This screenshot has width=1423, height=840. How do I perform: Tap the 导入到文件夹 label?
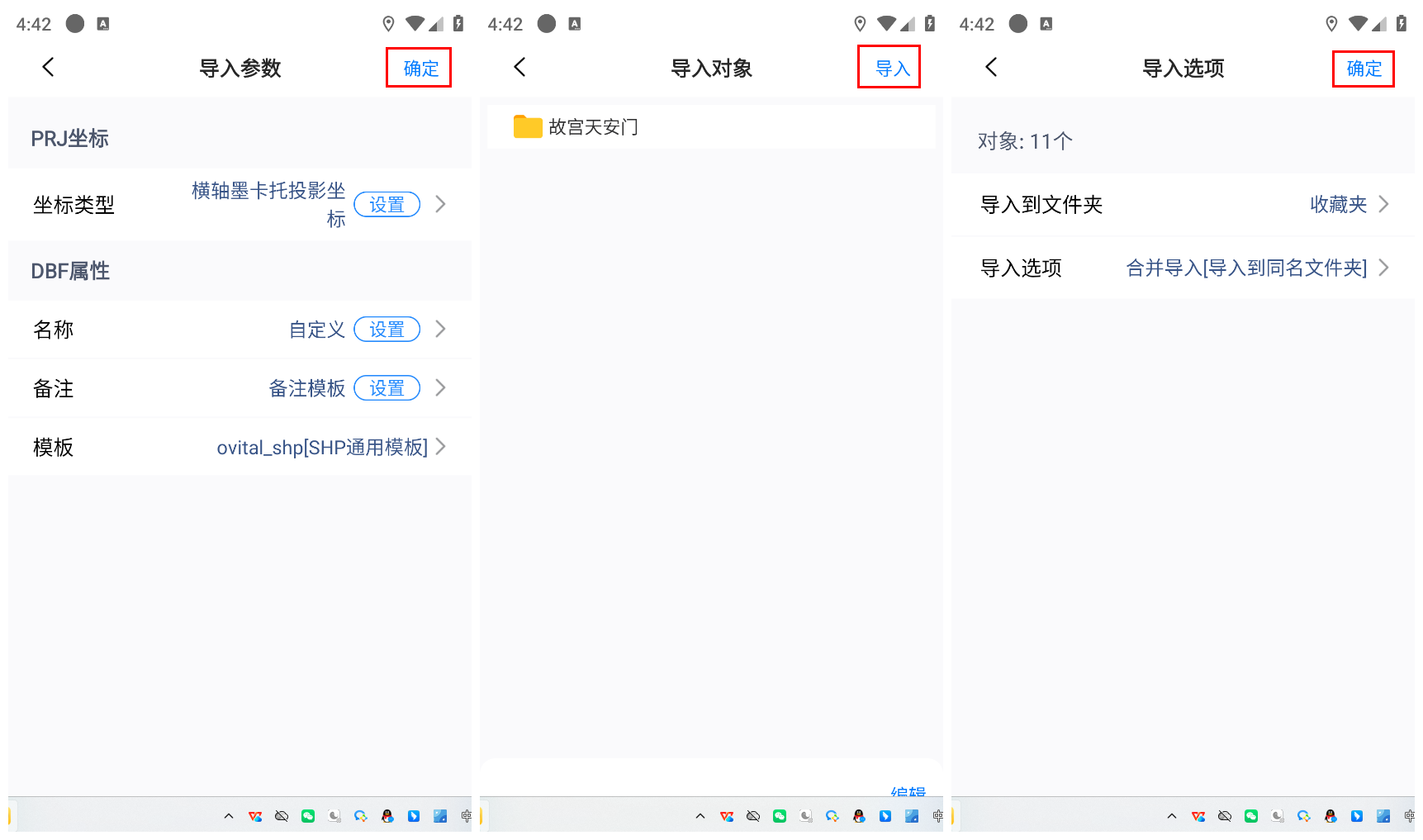click(1041, 204)
